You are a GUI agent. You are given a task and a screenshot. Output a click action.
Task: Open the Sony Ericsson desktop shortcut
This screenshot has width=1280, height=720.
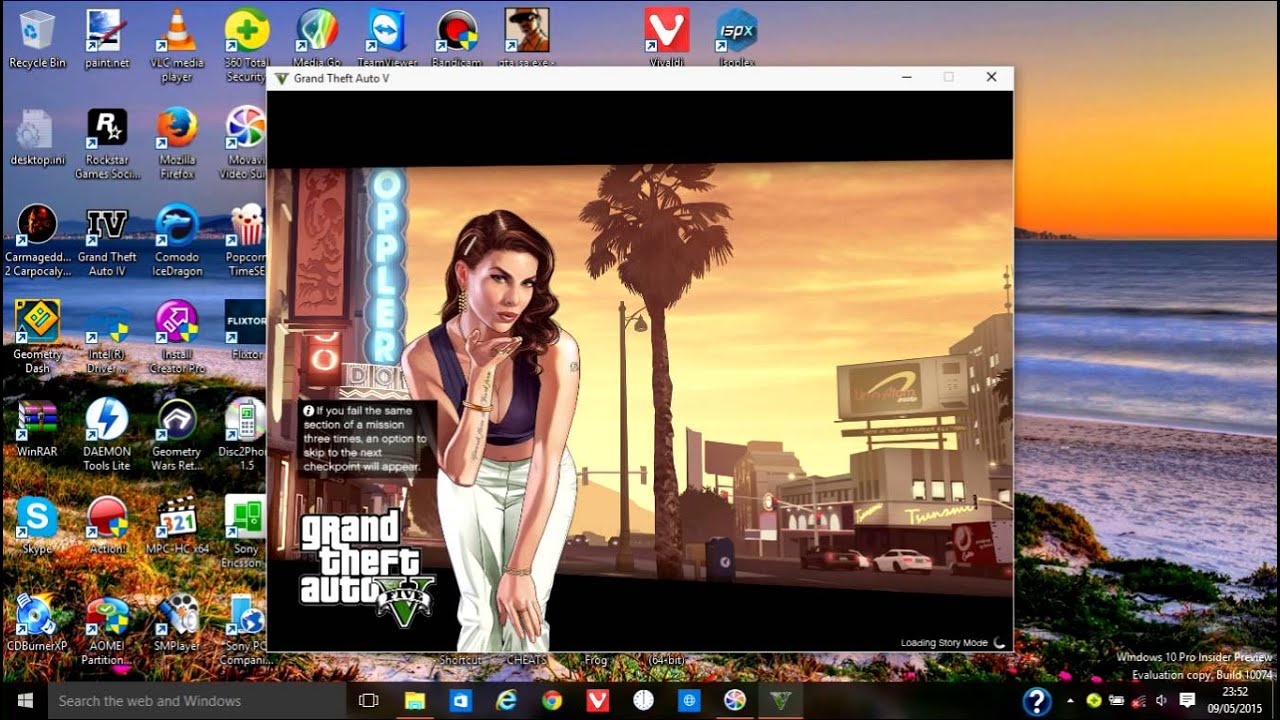(x=246, y=532)
